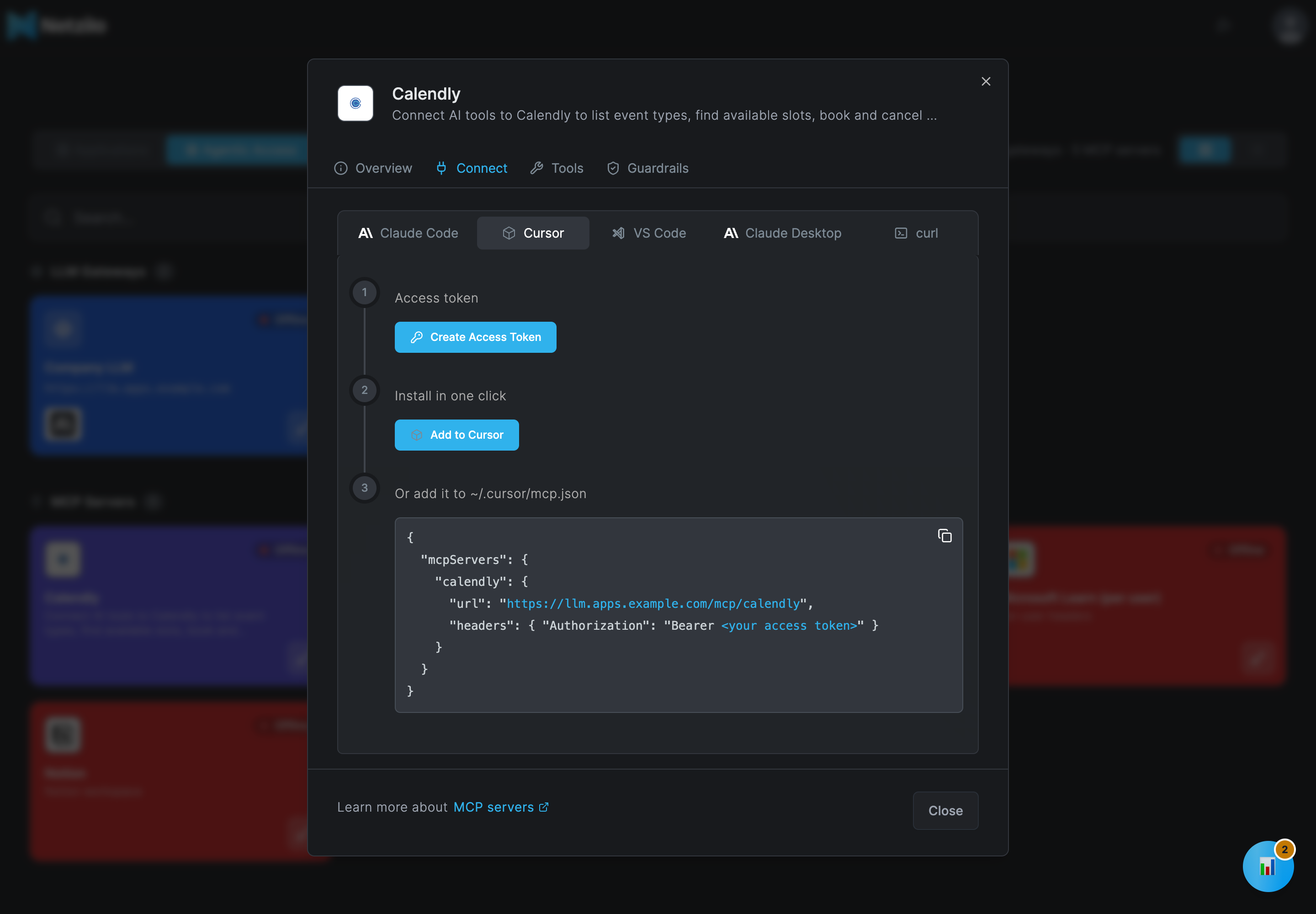Click the Calendly URL in code block
The width and height of the screenshot is (1316, 914).
tap(653, 604)
